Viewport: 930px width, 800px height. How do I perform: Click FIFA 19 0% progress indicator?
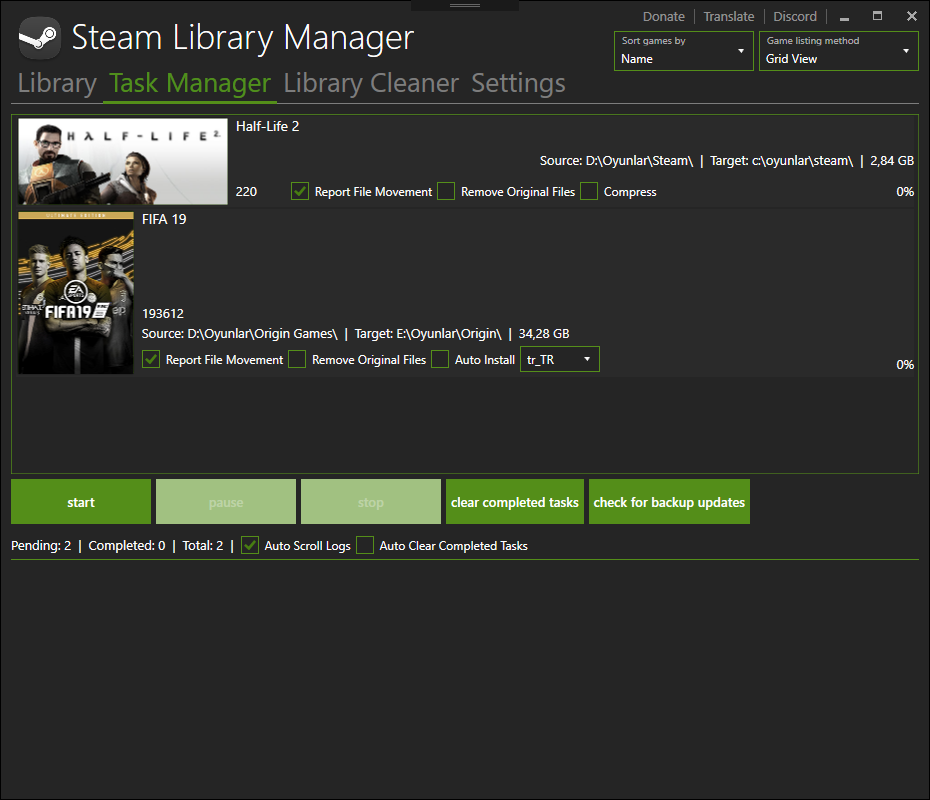905,365
